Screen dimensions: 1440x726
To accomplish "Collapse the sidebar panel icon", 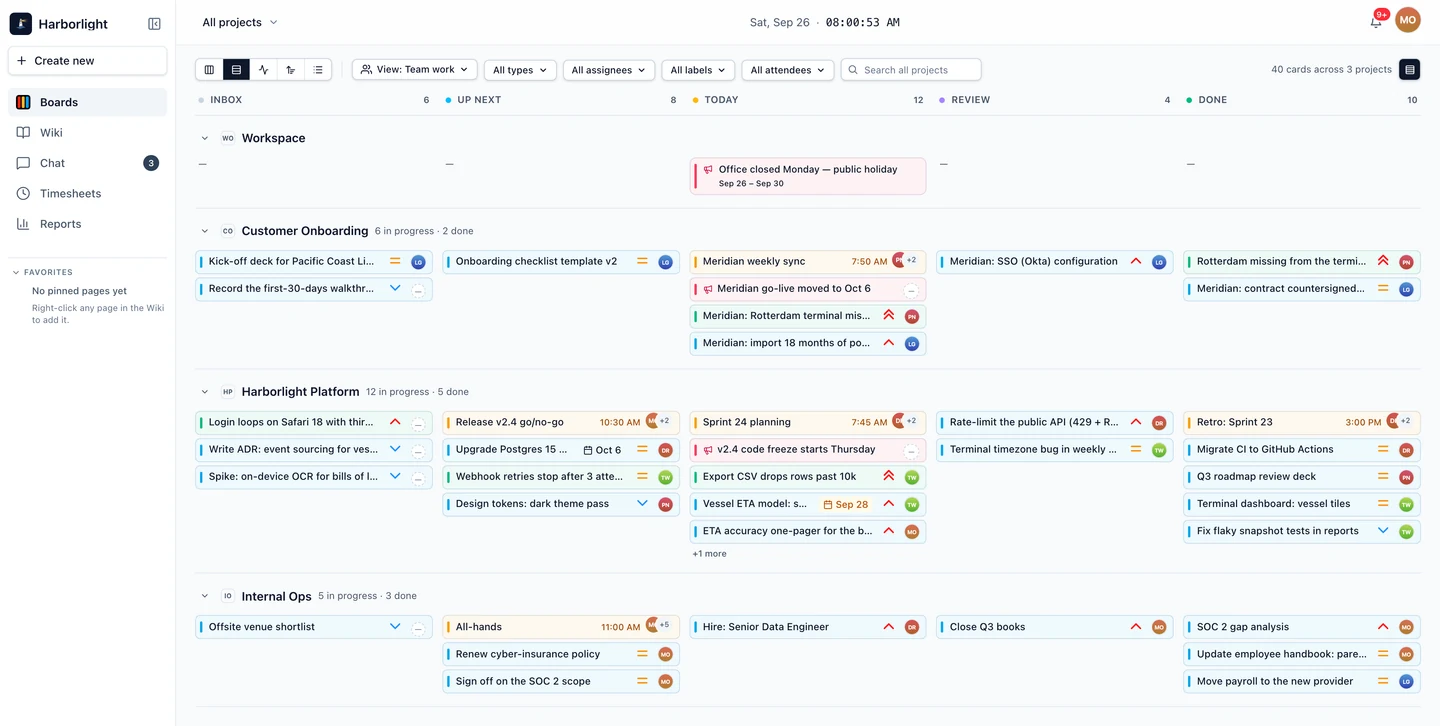I will click(x=154, y=23).
